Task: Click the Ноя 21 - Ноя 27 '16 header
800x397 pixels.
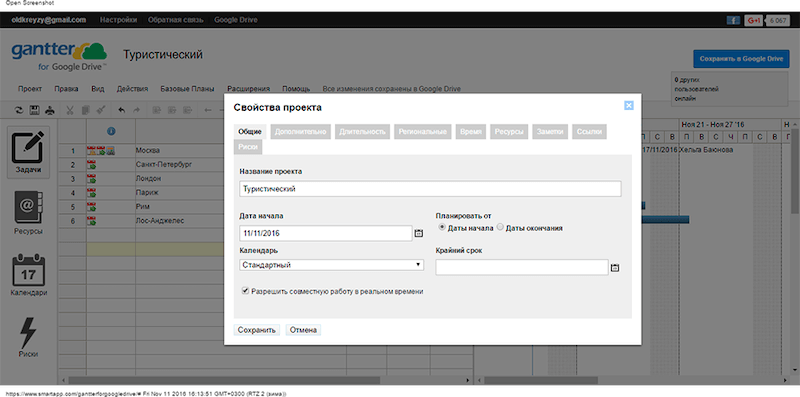Action: point(712,125)
